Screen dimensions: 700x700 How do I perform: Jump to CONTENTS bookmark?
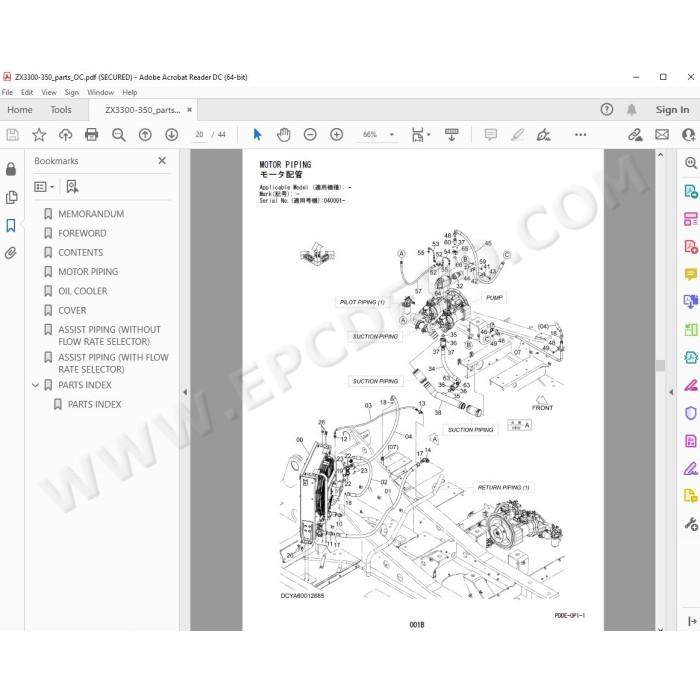coord(80,252)
